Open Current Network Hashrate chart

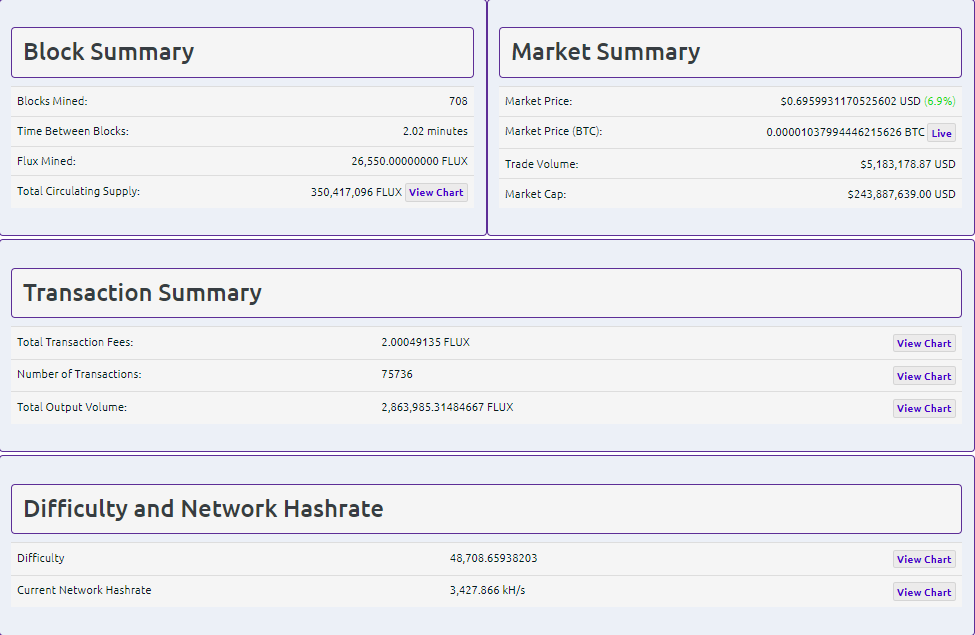pyautogui.click(x=924, y=592)
